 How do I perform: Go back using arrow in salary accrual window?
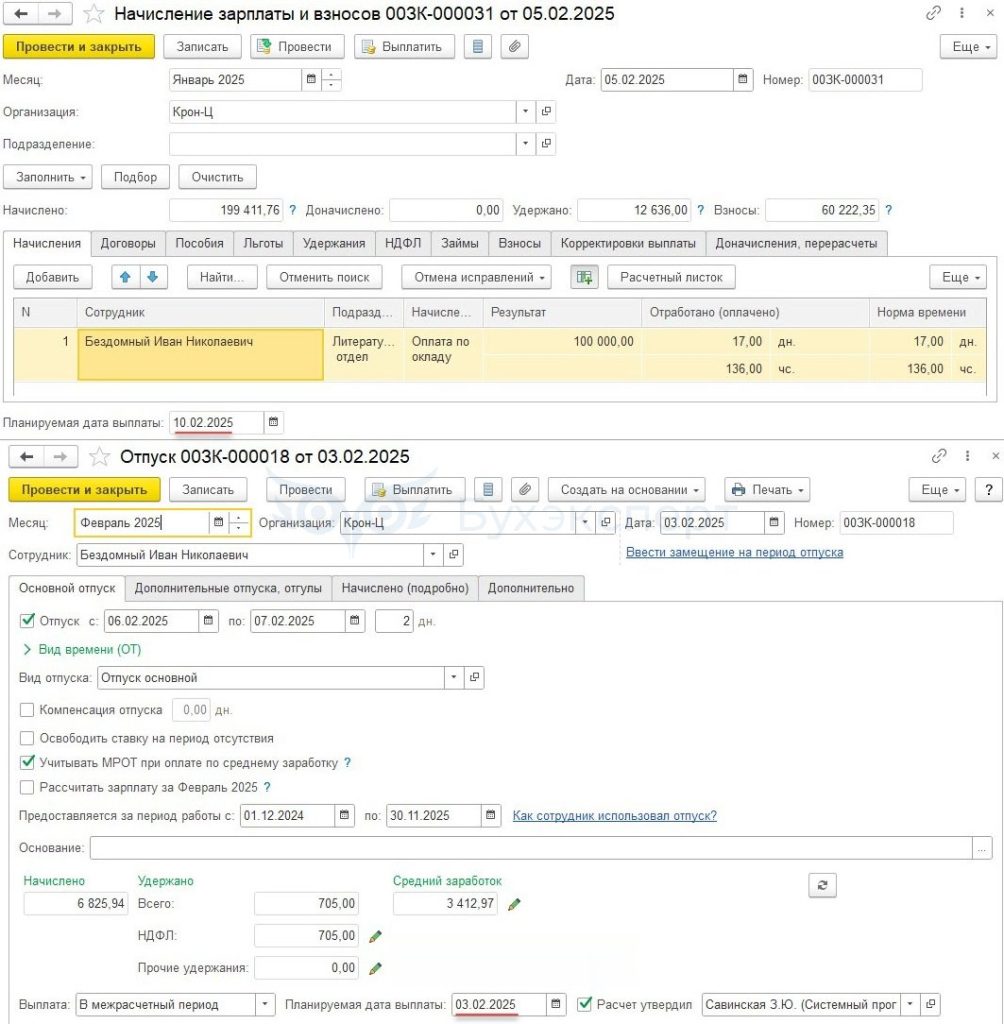(21, 13)
